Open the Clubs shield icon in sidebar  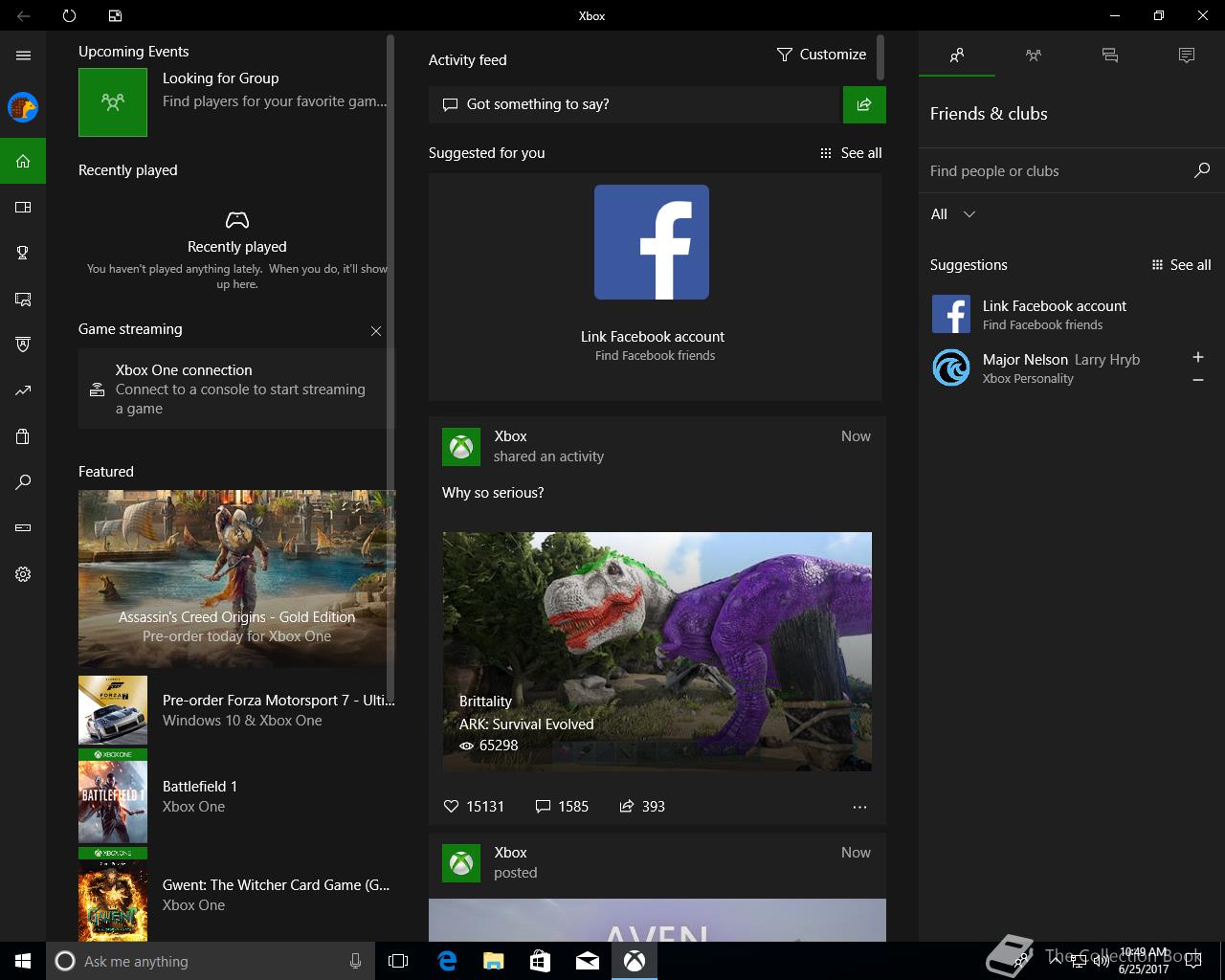click(23, 345)
